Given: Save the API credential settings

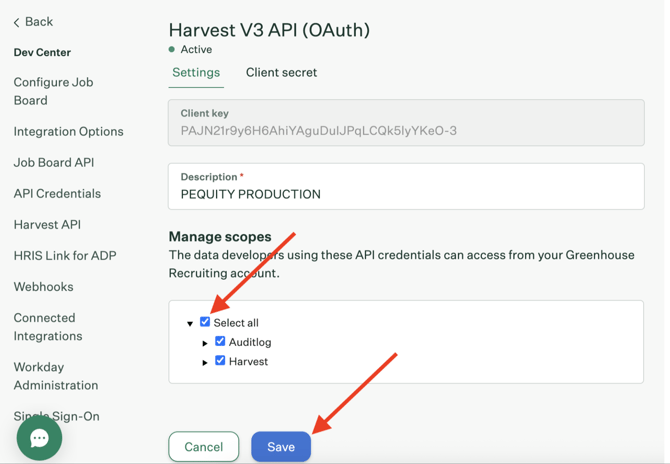Looking at the screenshot, I should click(x=281, y=446).
